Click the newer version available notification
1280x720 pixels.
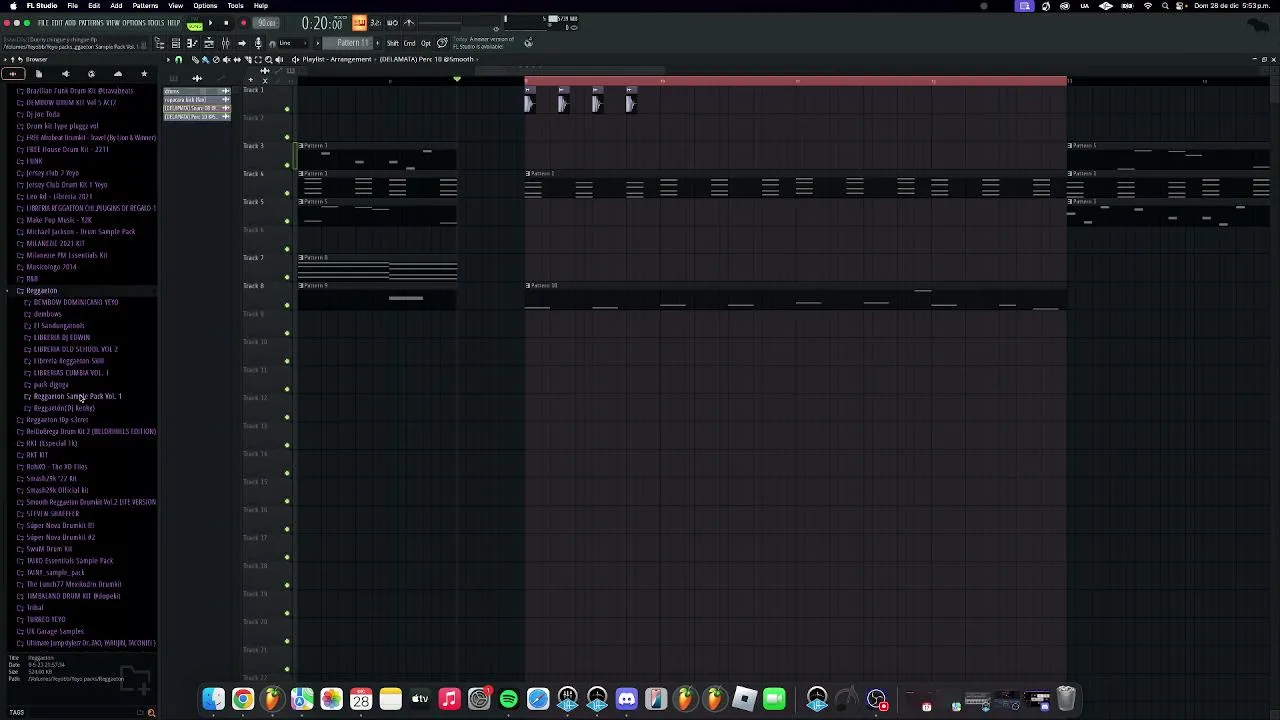coord(484,43)
